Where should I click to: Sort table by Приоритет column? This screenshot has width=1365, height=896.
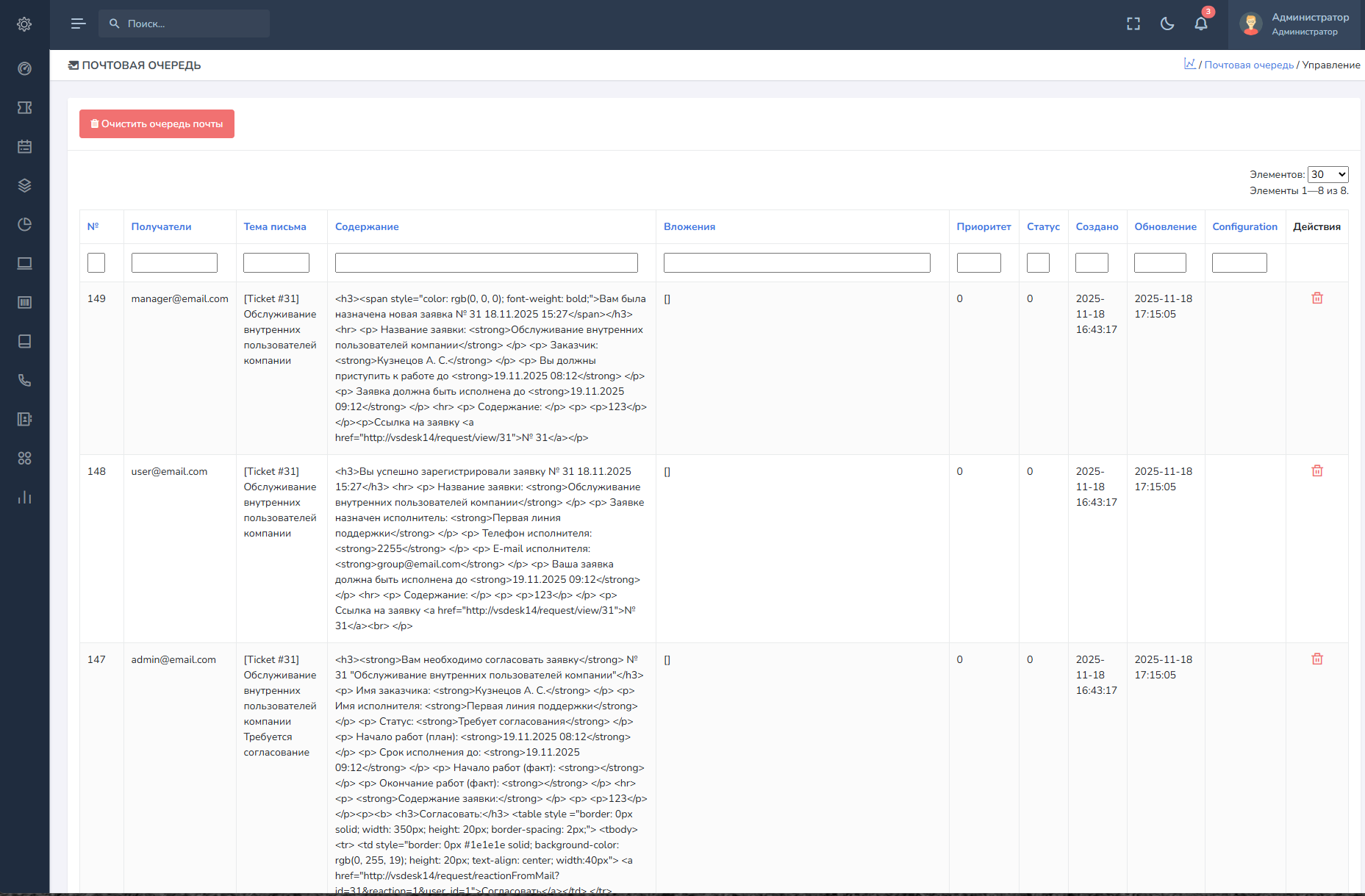tap(984, 226)
